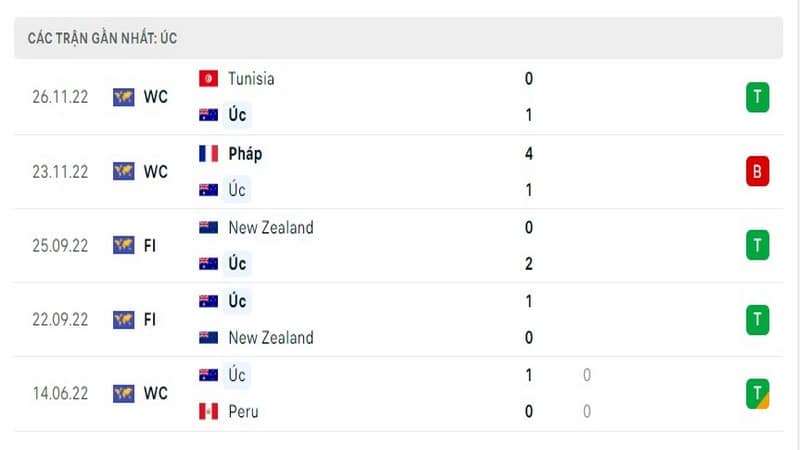Click score 4 for Pháp

[529, 154]
